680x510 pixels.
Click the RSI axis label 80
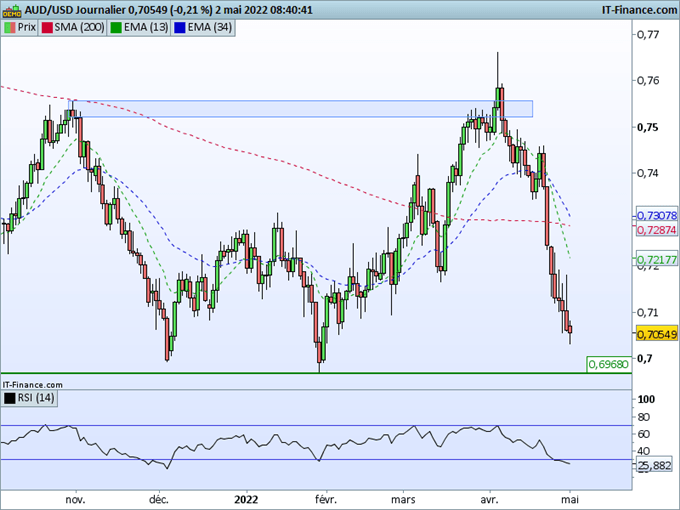644,417
